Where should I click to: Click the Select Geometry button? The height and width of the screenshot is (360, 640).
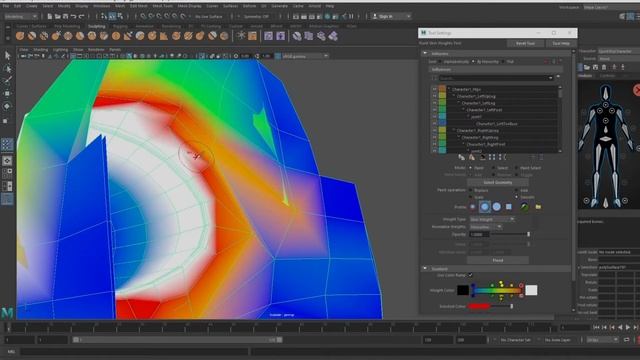coord(498,182)
